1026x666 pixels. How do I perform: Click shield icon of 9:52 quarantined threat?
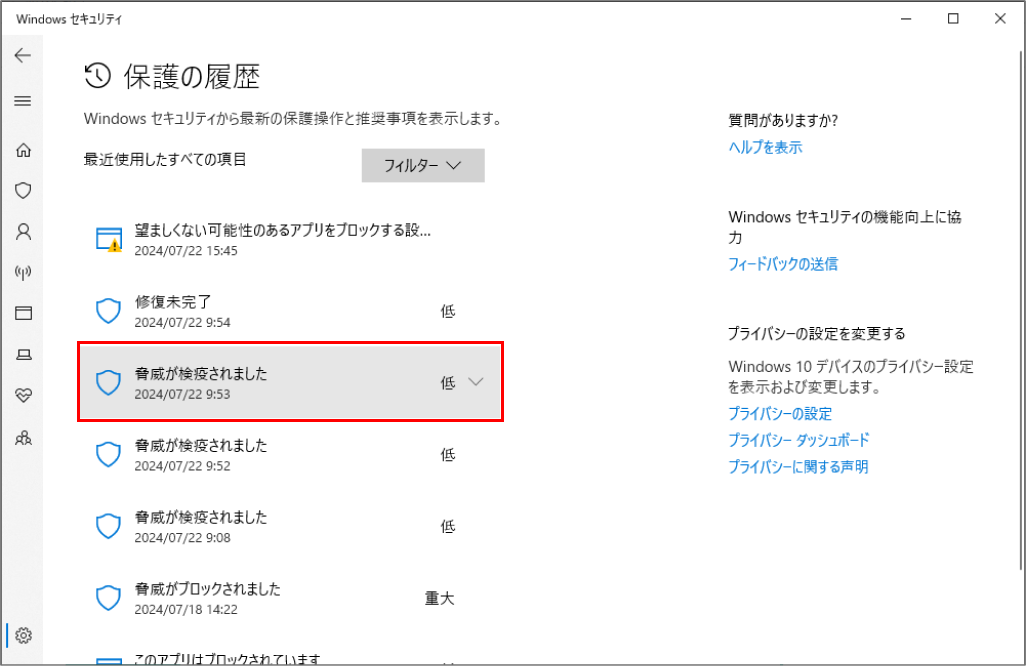tap(109, 455)
